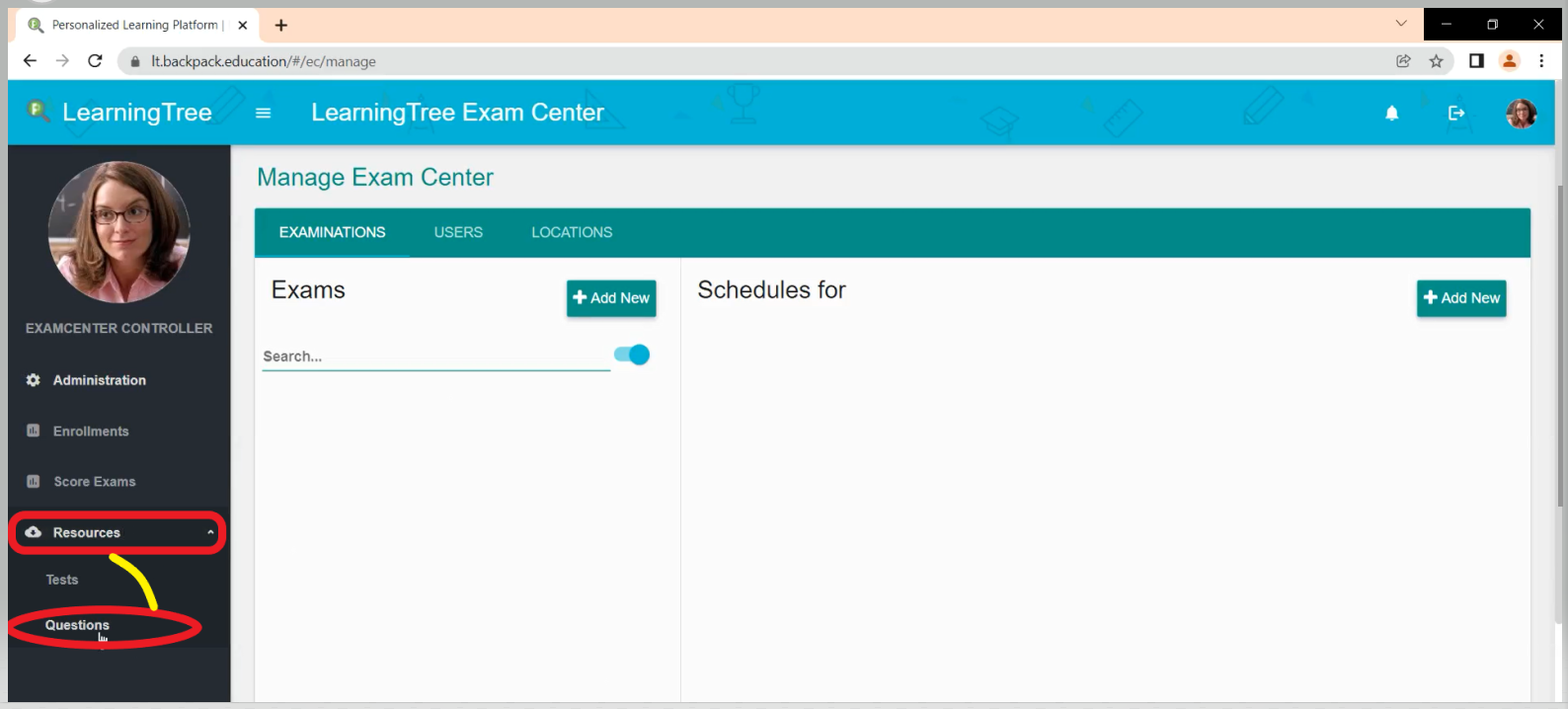This screenshot has height=709, width=1568.
Task: Switch to the Locations tab
Action: 572,232
